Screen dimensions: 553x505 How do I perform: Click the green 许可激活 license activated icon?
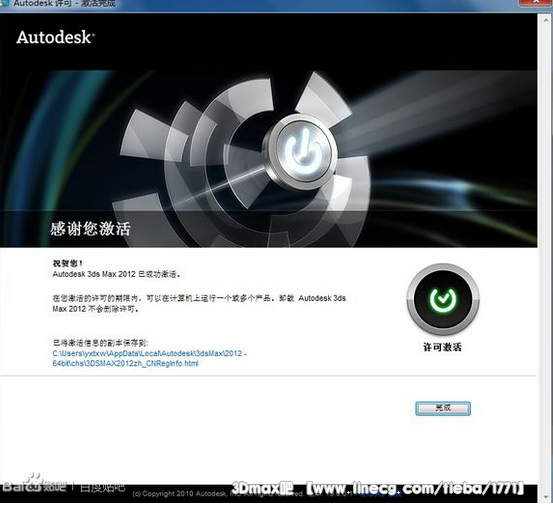tap(443, 299)
